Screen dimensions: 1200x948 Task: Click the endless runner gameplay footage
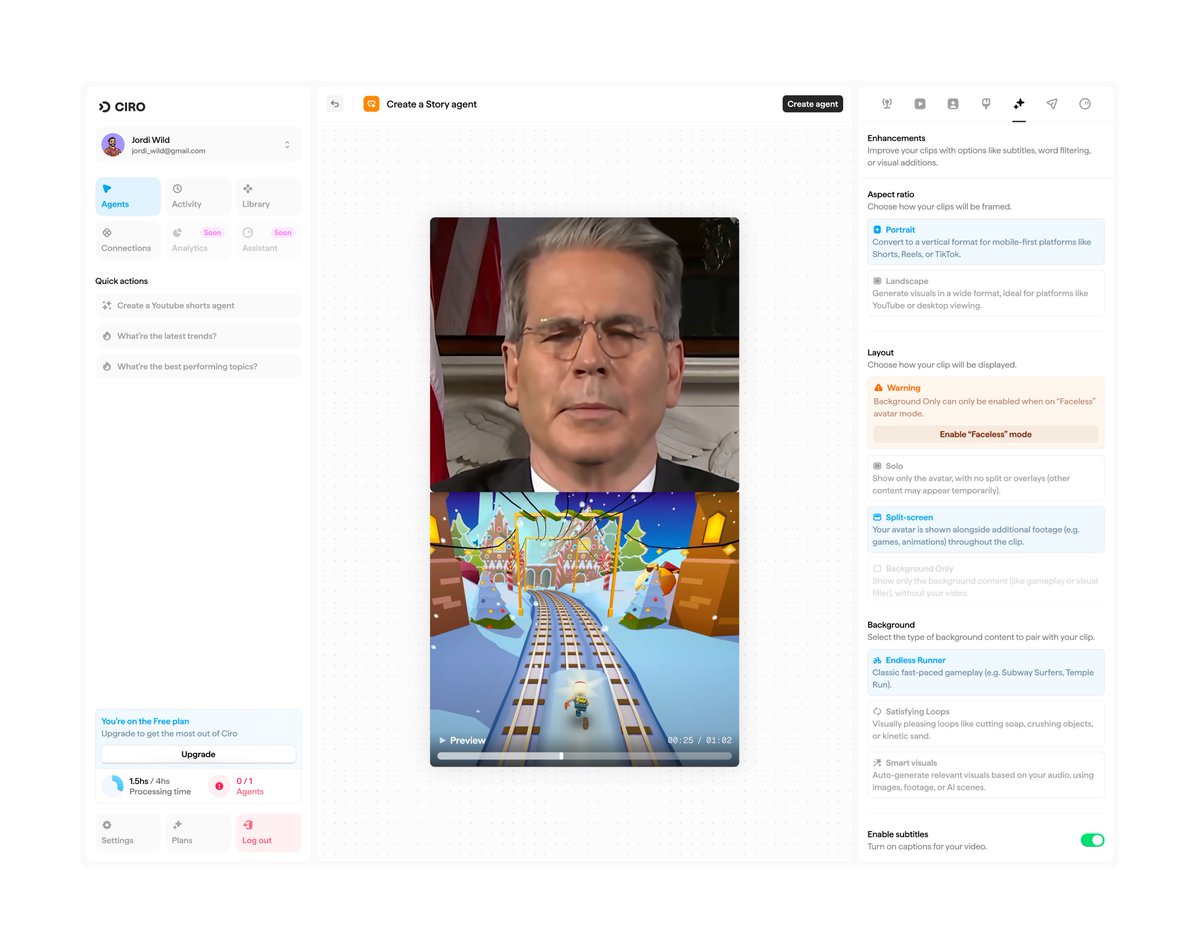[584, 629]
